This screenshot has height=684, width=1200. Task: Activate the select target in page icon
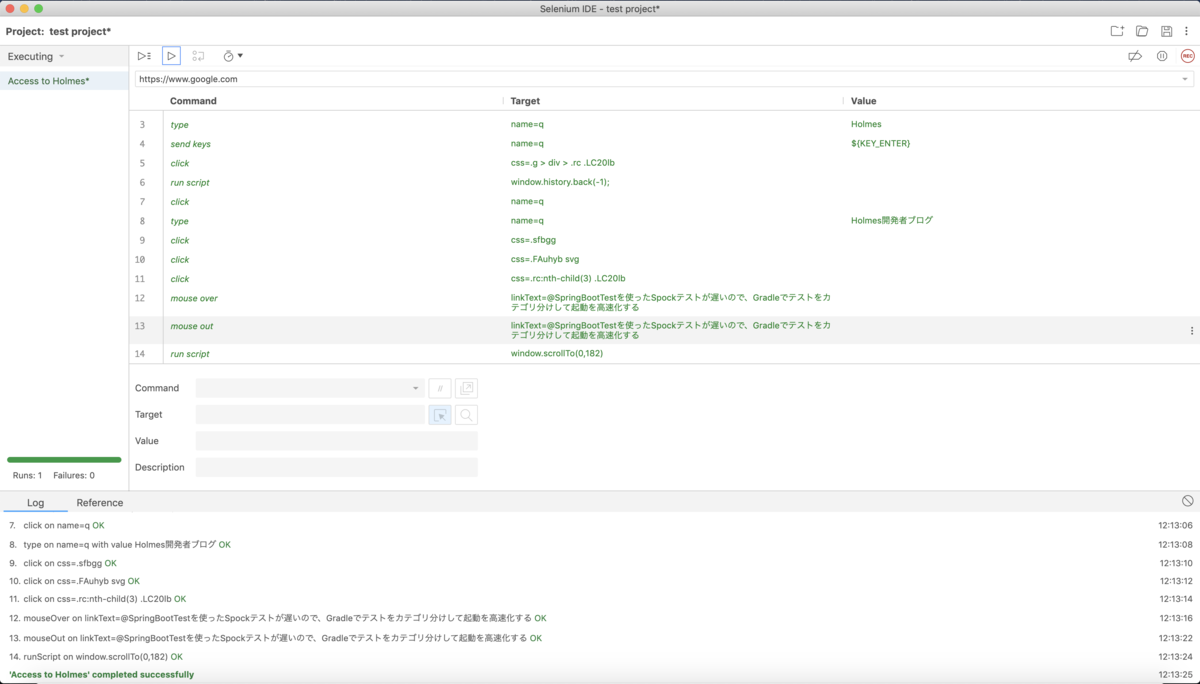[x=440, y=415]
